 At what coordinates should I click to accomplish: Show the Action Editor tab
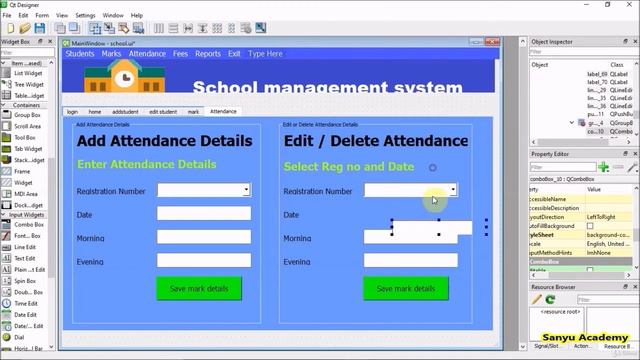click(x=581, y=346)
